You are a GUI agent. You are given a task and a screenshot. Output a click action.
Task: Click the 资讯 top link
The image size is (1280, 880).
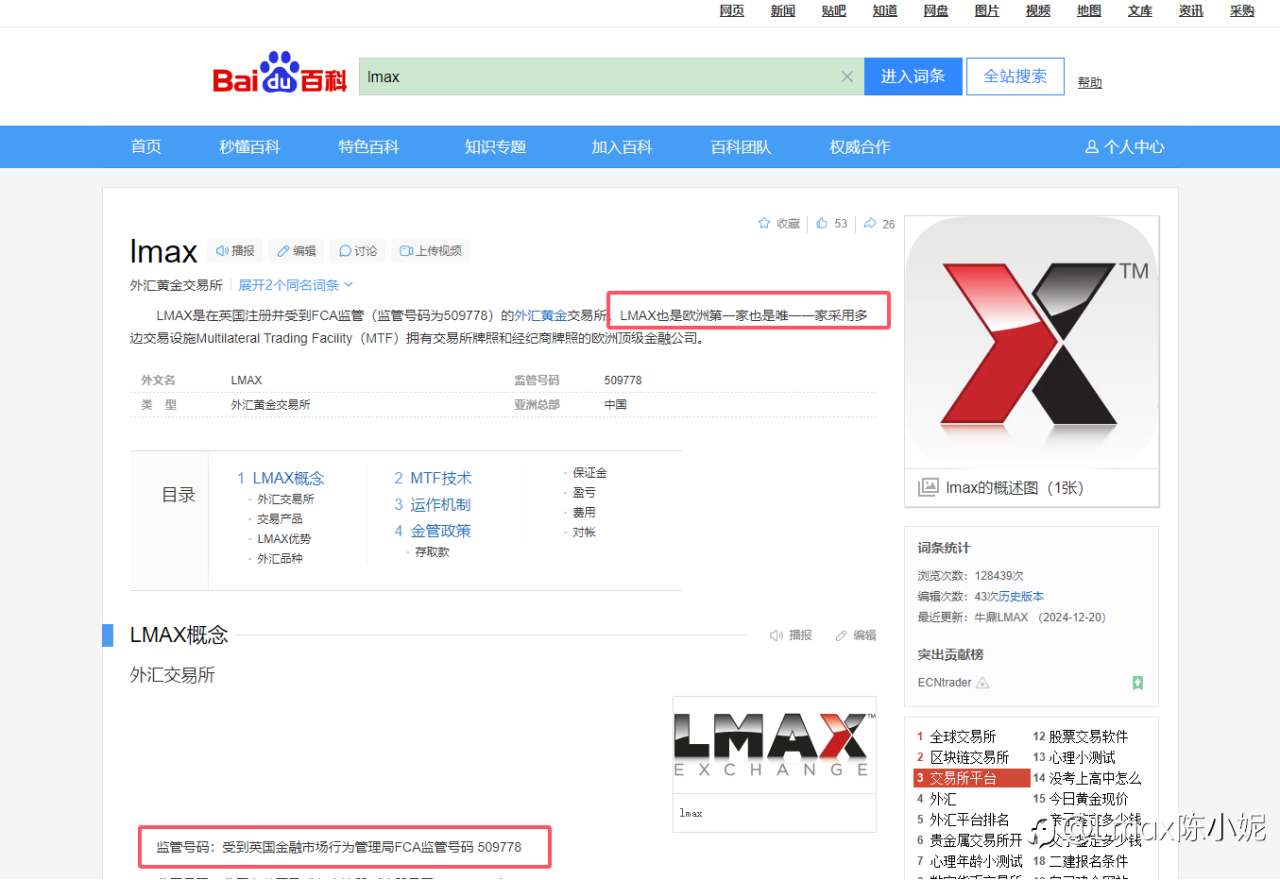point(1191,11)
